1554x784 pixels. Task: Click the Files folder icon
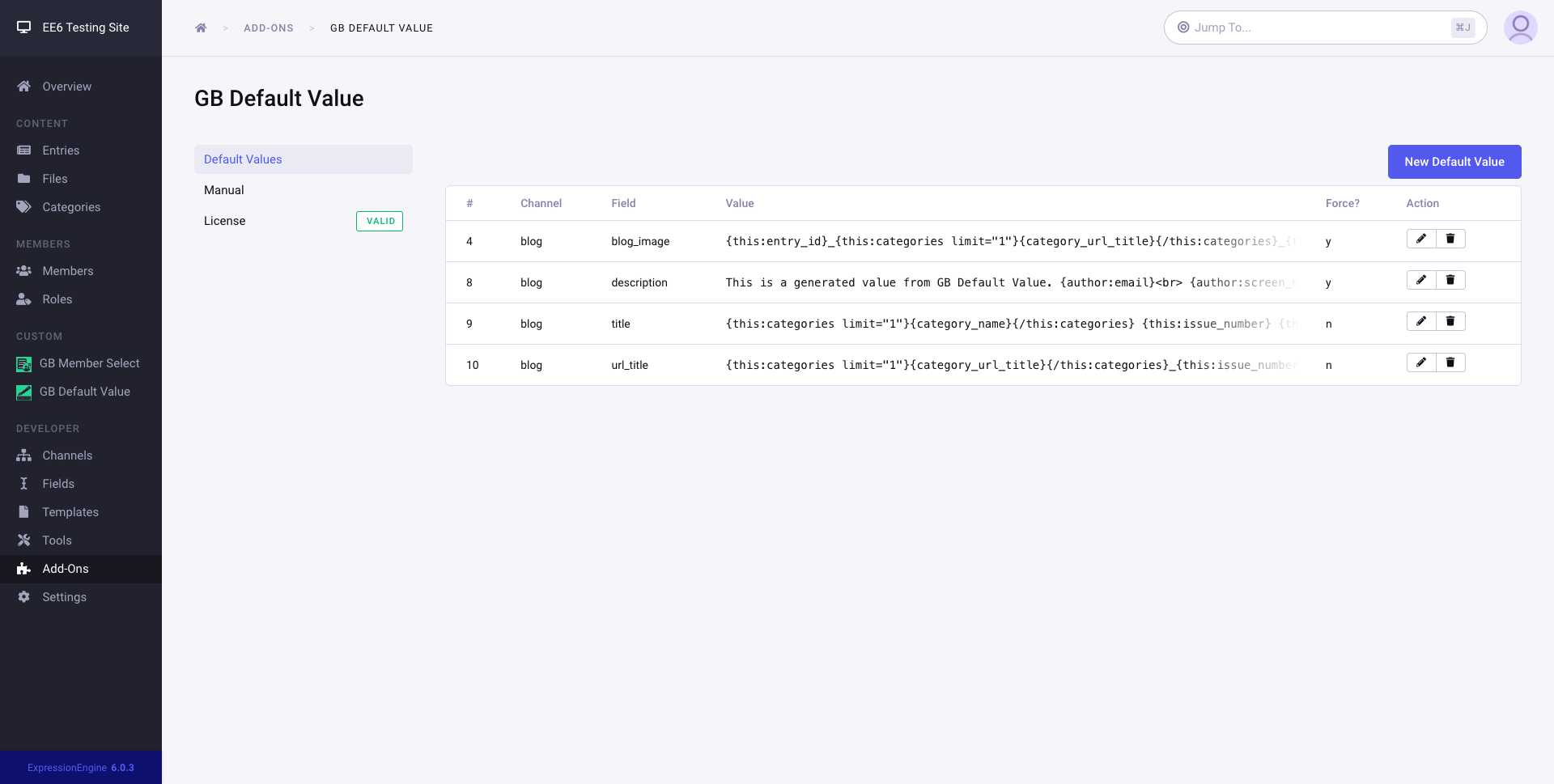(24, 179)
